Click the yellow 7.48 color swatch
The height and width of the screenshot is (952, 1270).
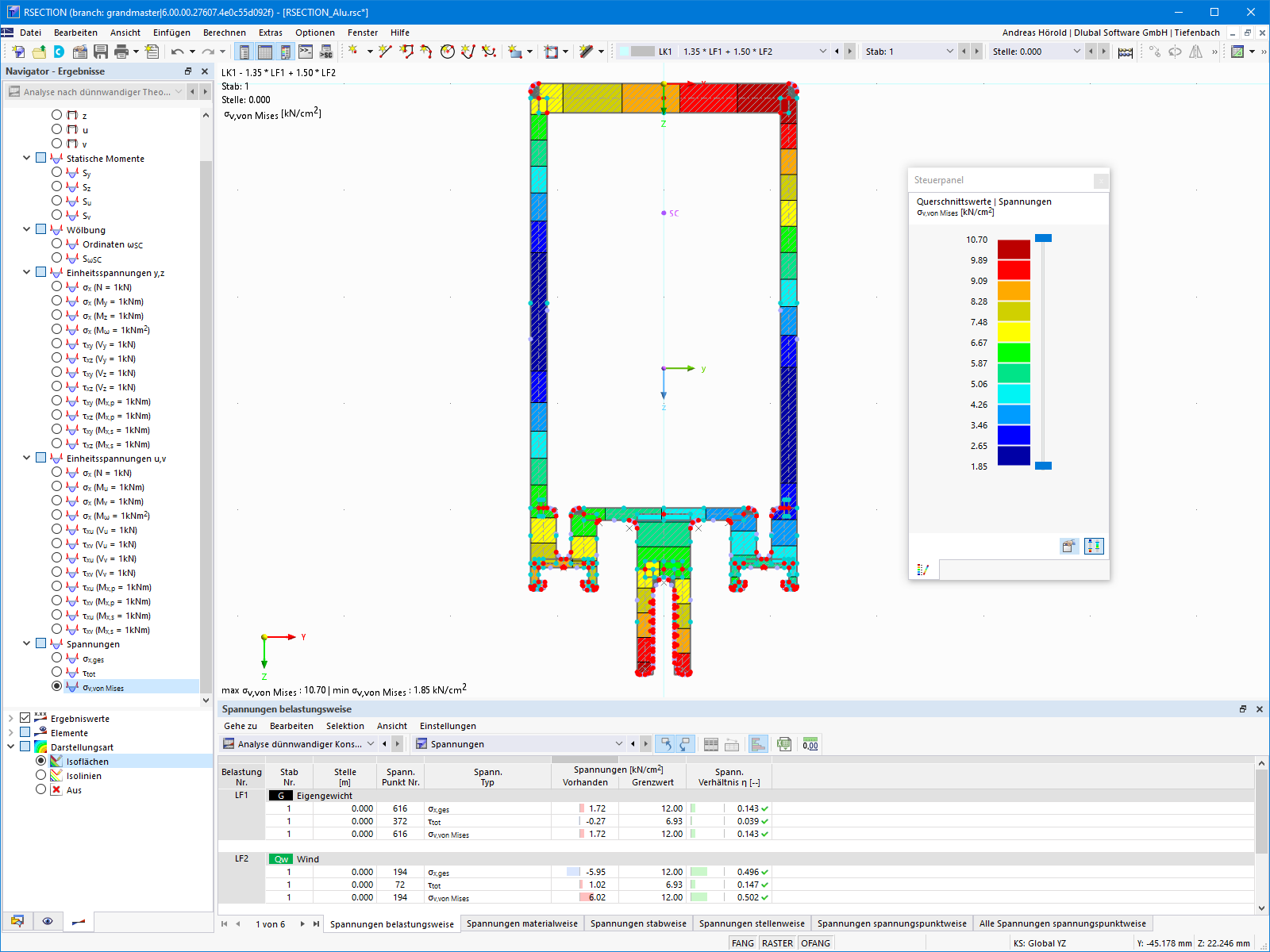pyautogui.click(x=1014, y=332)
